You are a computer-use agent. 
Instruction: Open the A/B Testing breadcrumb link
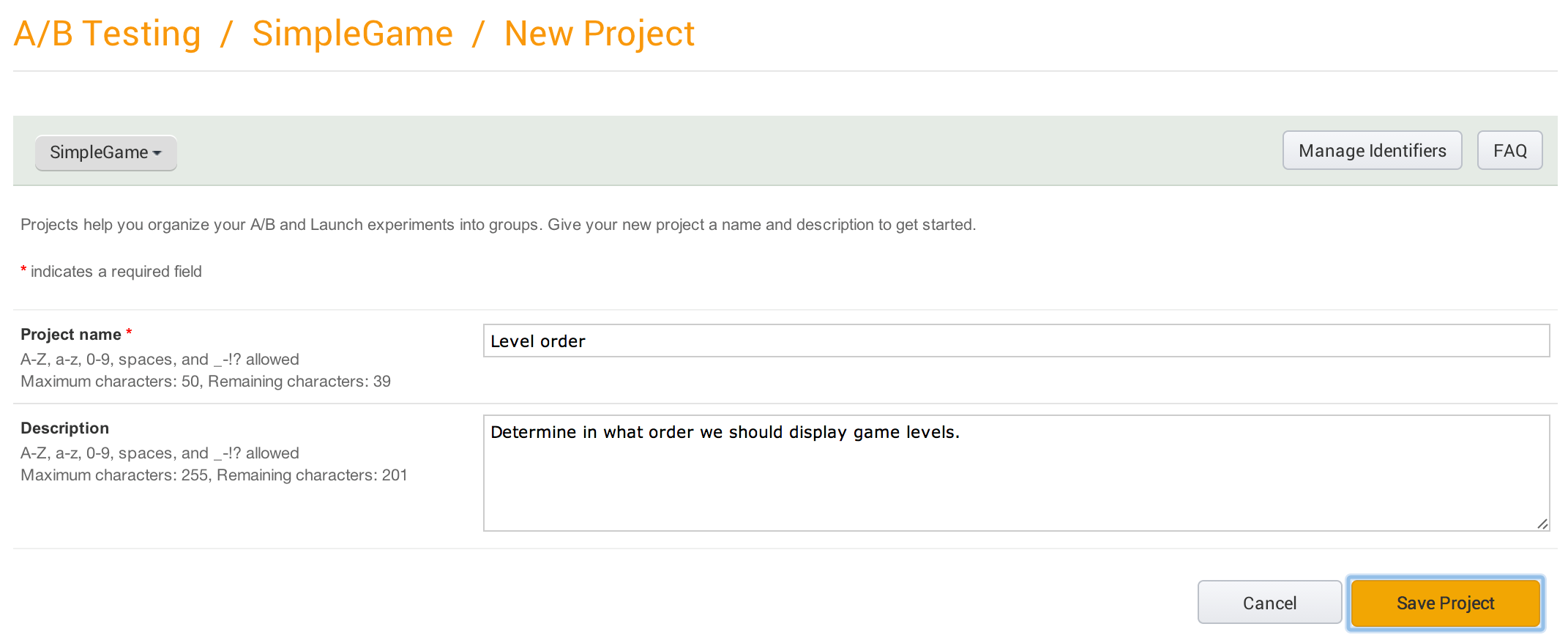[107, 34]
